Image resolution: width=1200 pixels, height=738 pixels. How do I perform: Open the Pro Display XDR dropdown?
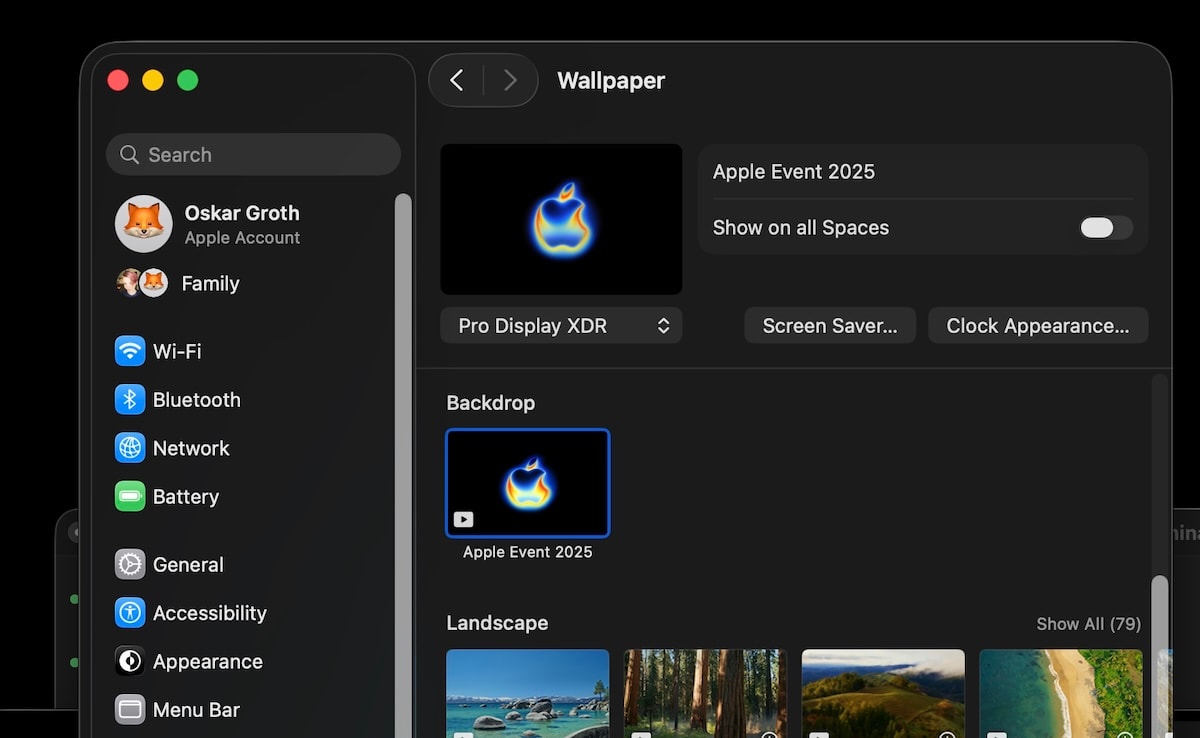tap(561, 326)
